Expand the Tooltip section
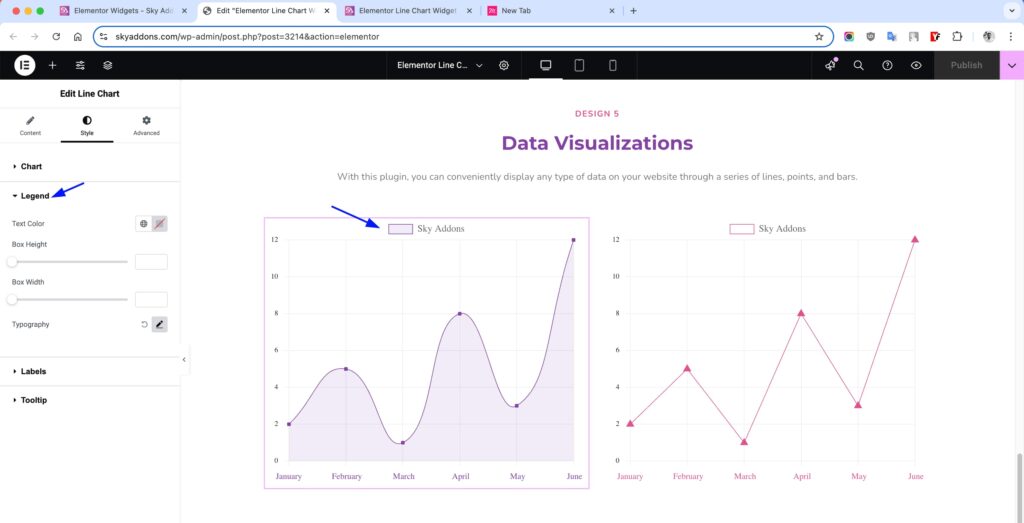Viewport: 1024px width, 523px height. click(90, 400)
